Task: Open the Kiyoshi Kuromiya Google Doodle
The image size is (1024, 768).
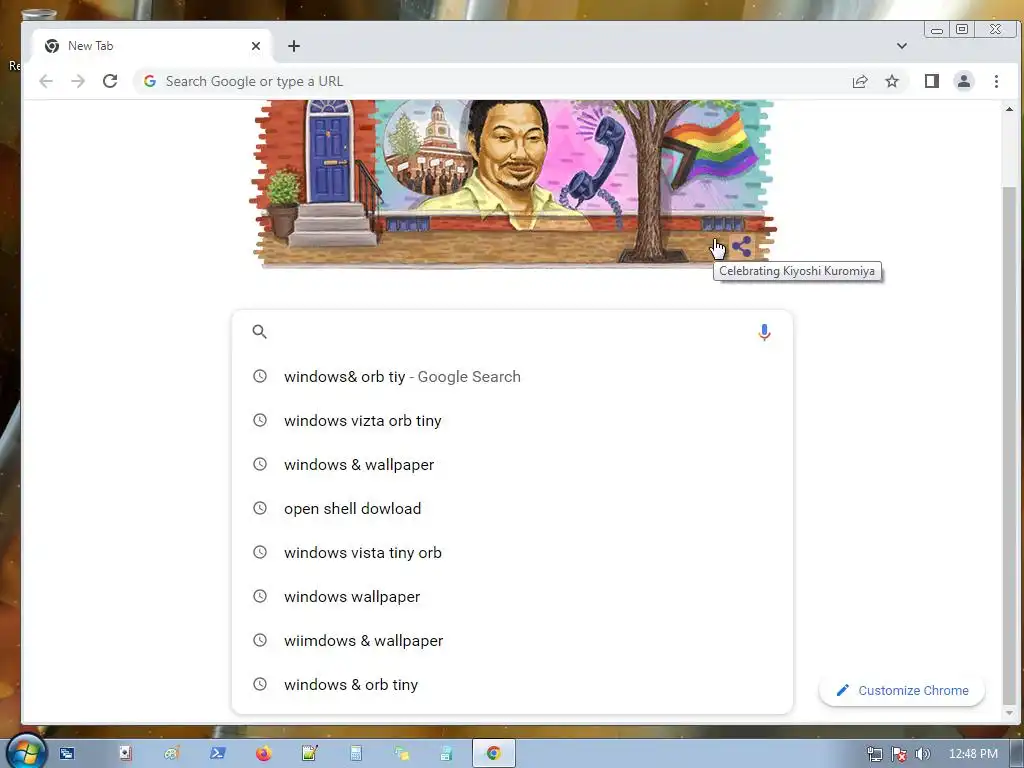Action: [513, 183]
